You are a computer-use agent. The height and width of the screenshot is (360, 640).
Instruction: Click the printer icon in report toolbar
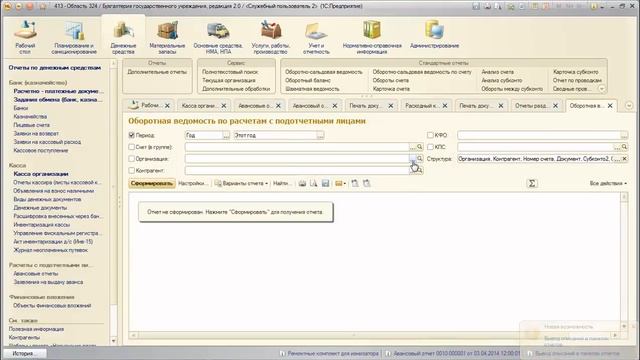[x=302, y=184]
